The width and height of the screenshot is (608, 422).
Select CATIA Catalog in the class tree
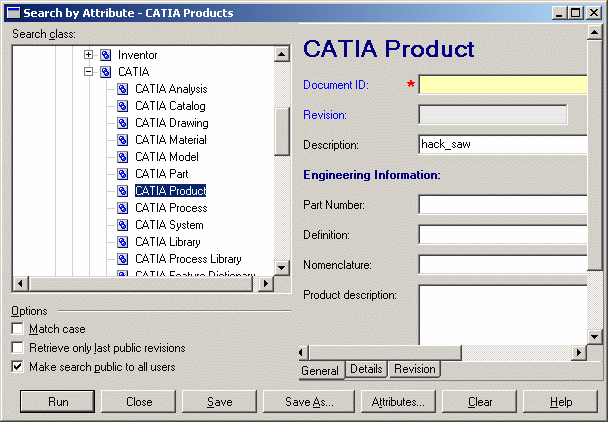[170, 106]
